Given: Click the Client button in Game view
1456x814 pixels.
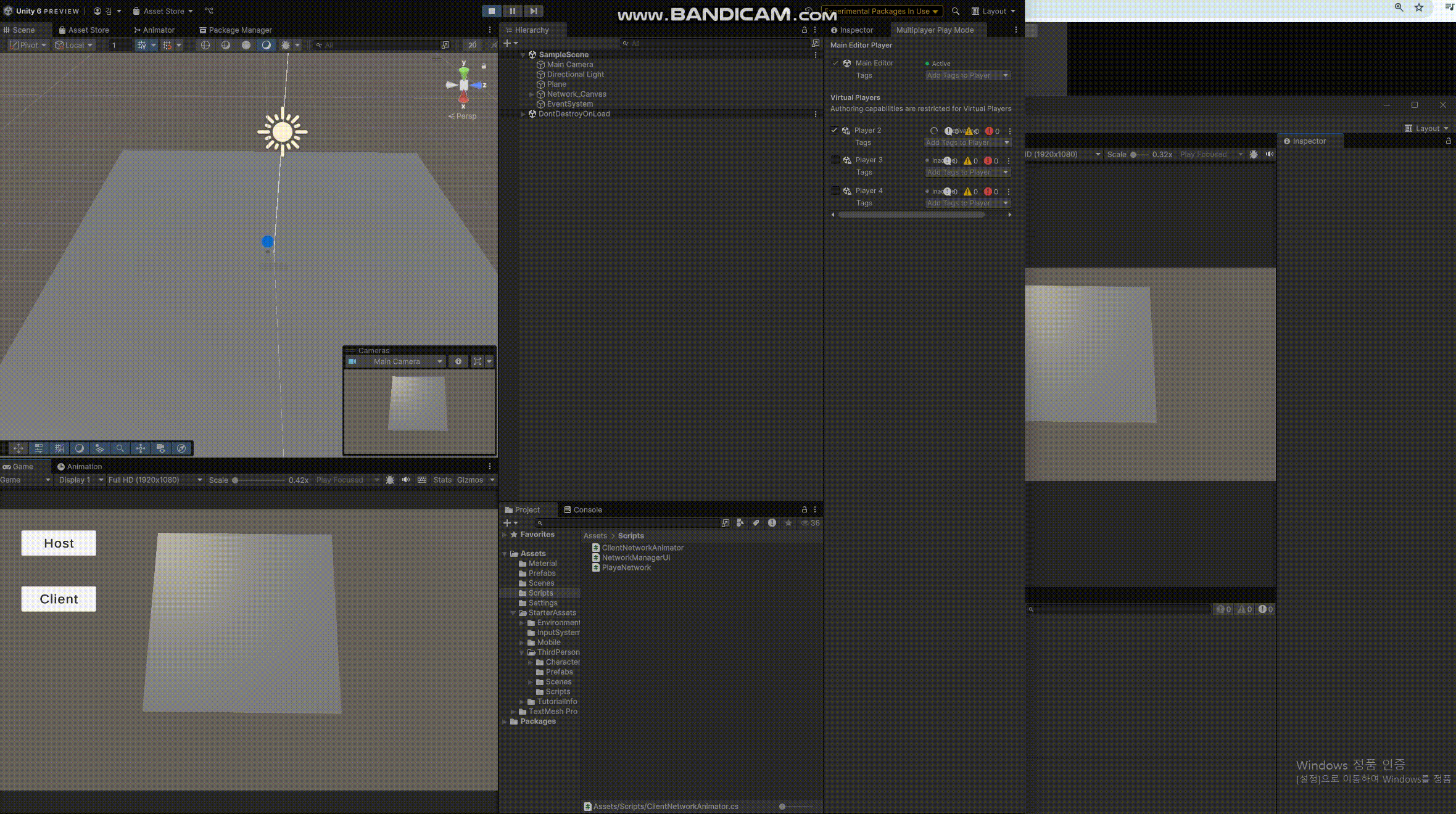Looking at the screenshot, I should coord(59,599).
